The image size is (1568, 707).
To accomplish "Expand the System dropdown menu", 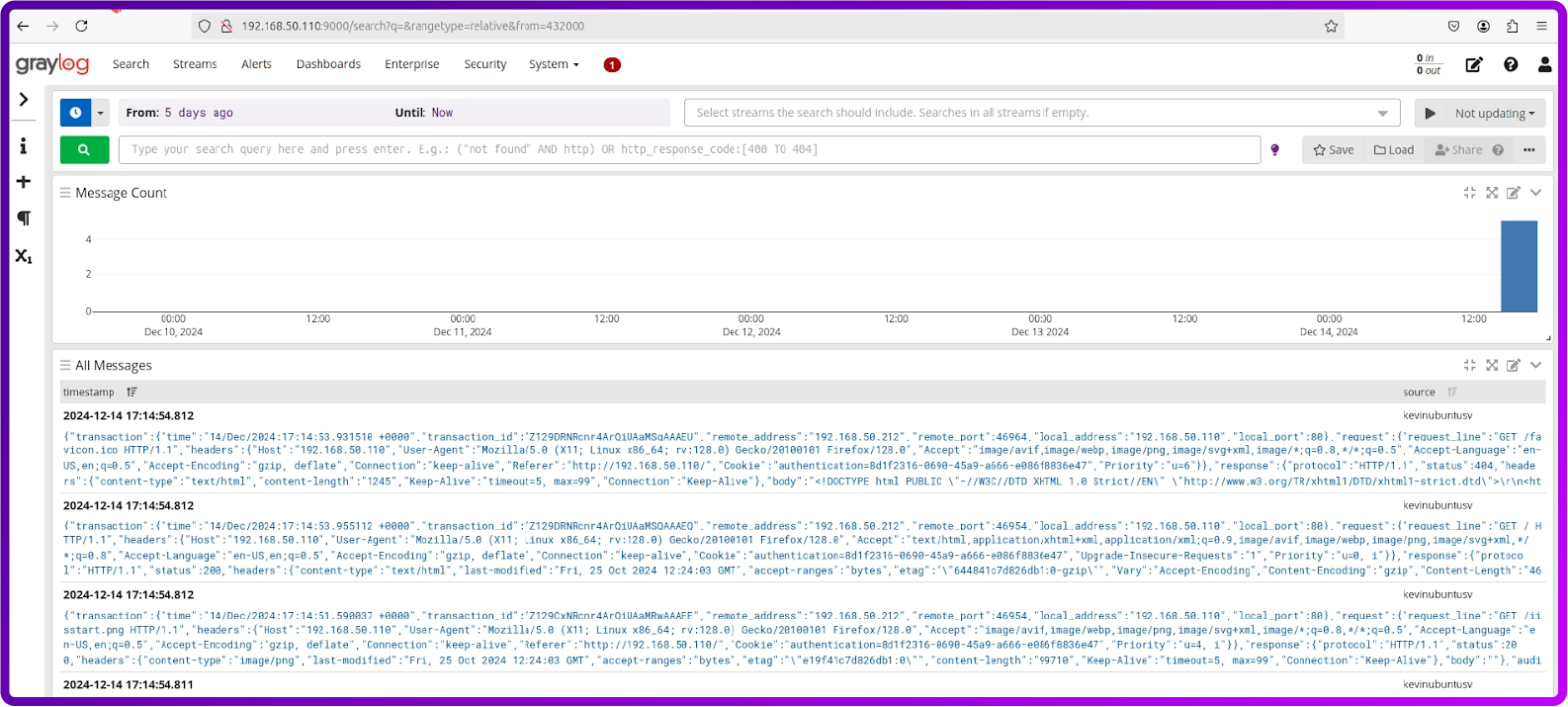I will (554, 64).
